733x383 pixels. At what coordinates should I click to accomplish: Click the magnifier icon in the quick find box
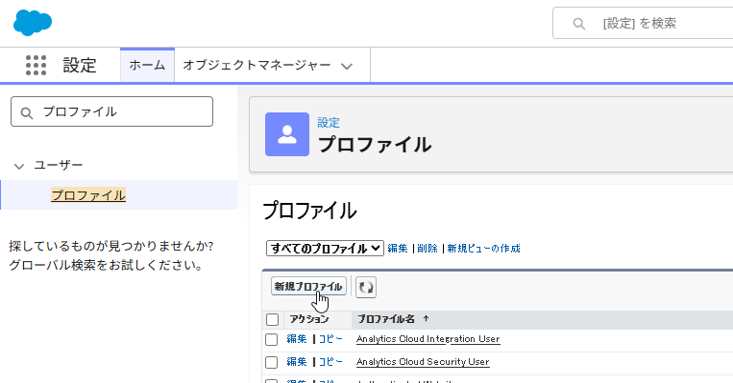tap(27, 113)
